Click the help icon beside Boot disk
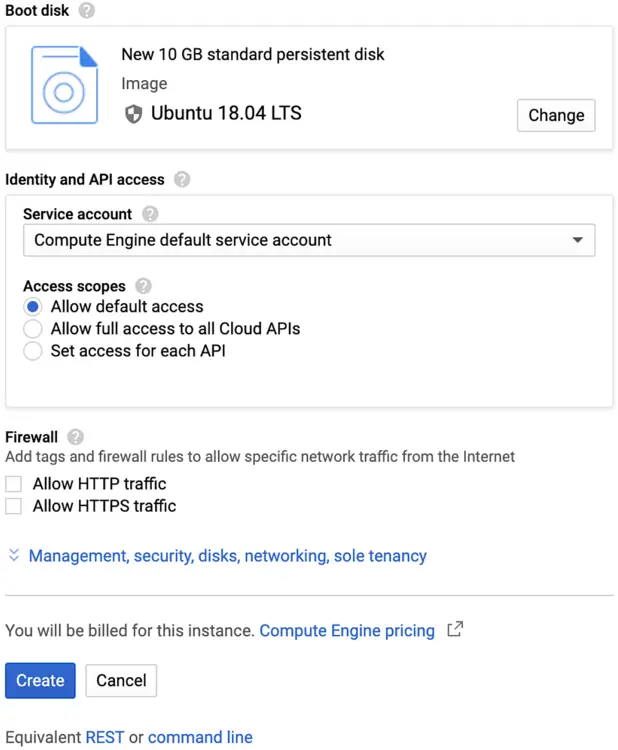618x750 pixels. [x=87, y=11]
